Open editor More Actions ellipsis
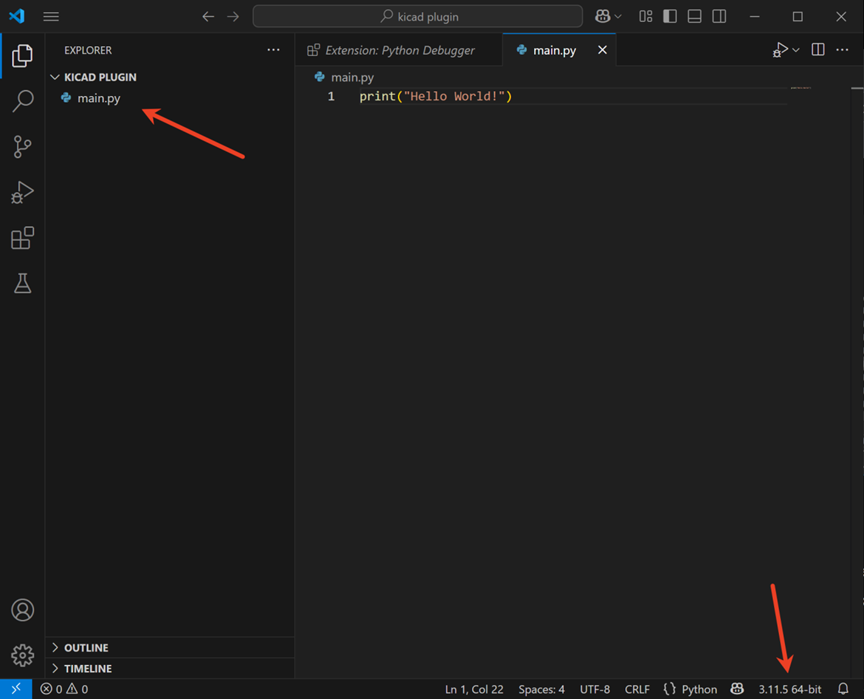Screen dimensions: 864x699 [x=843, y=50]
